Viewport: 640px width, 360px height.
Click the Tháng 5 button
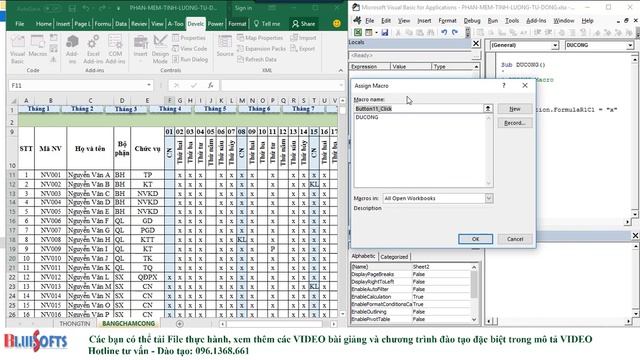tap(215, 109)
